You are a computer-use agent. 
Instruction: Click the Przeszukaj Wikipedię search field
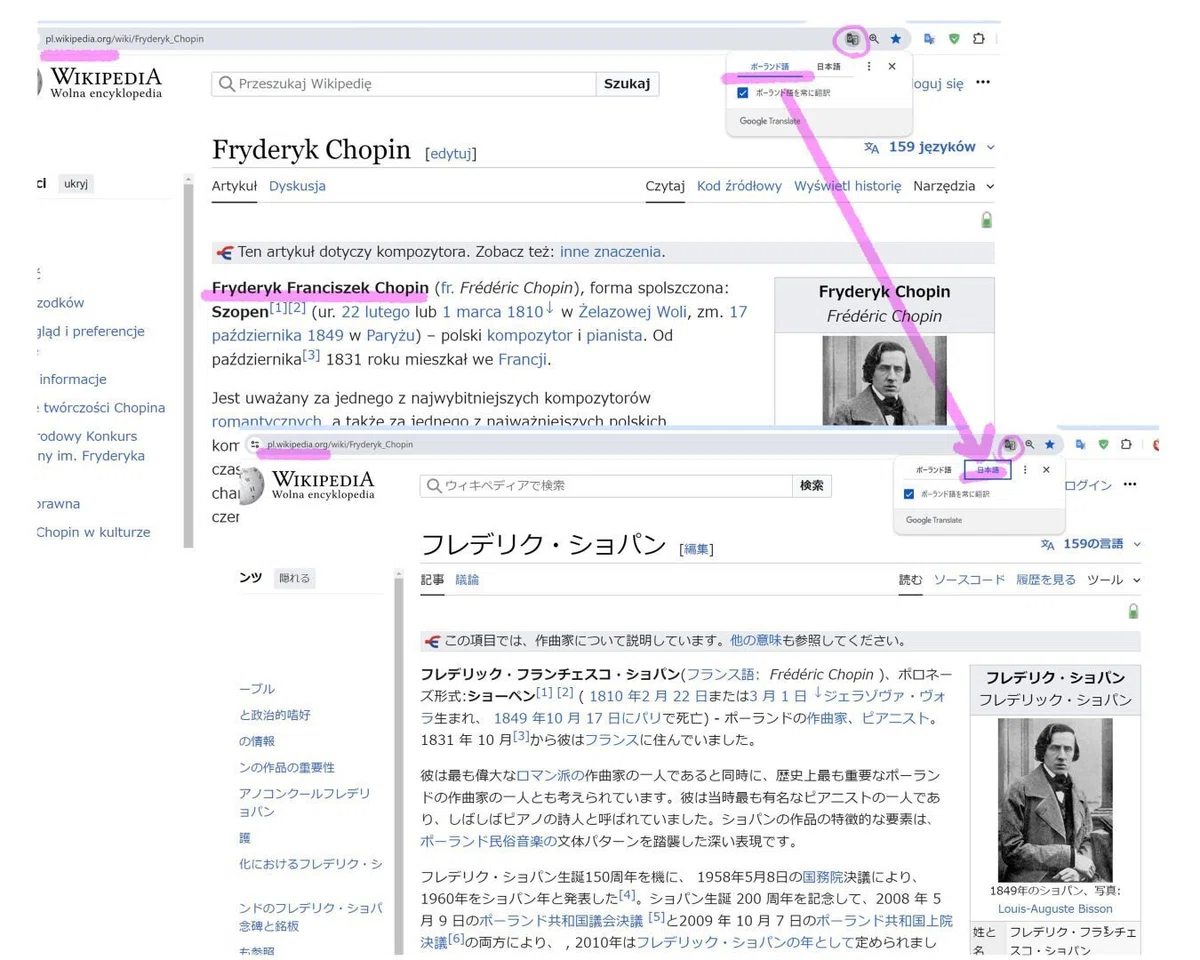tap(404, 84)
